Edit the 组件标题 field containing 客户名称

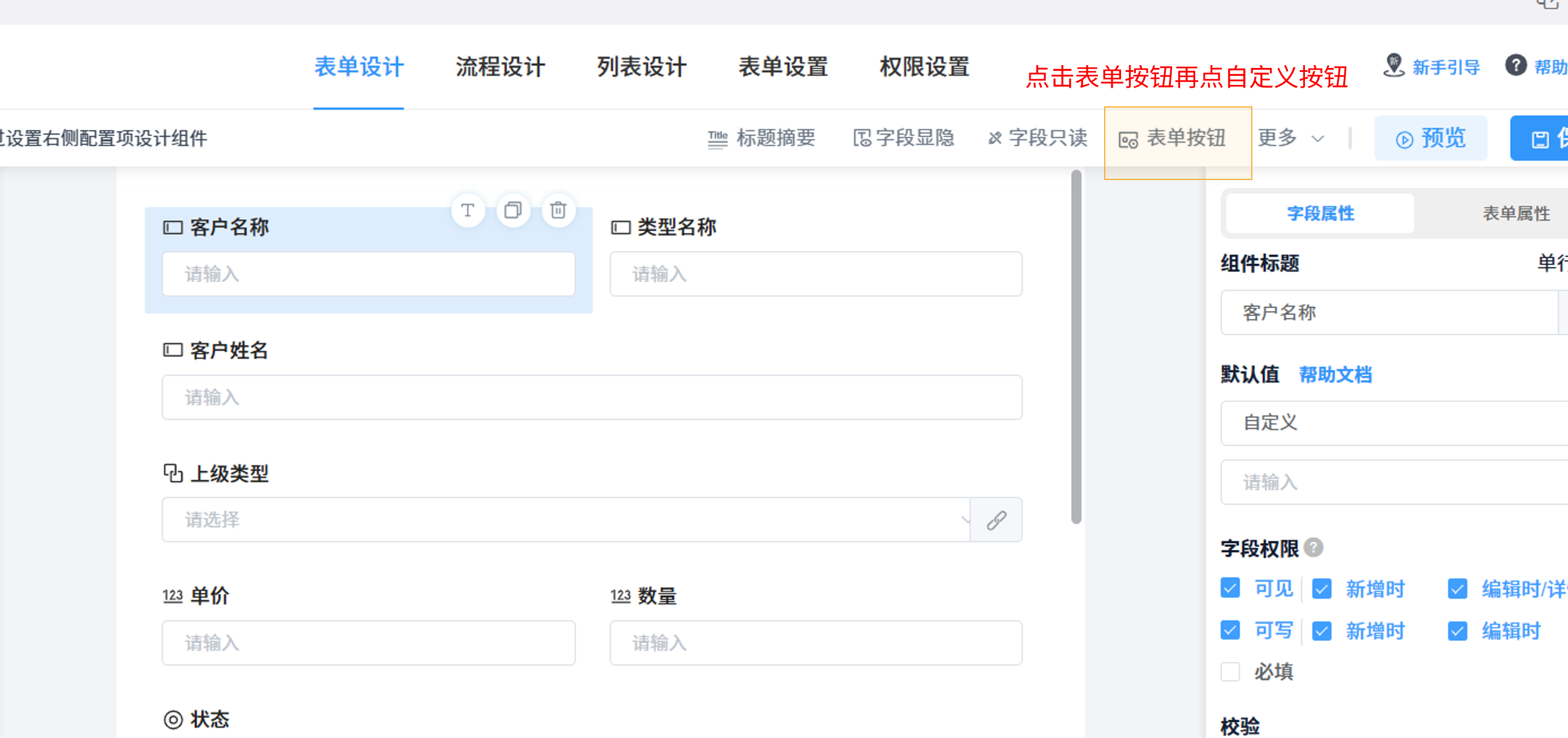coord(1389,312)
